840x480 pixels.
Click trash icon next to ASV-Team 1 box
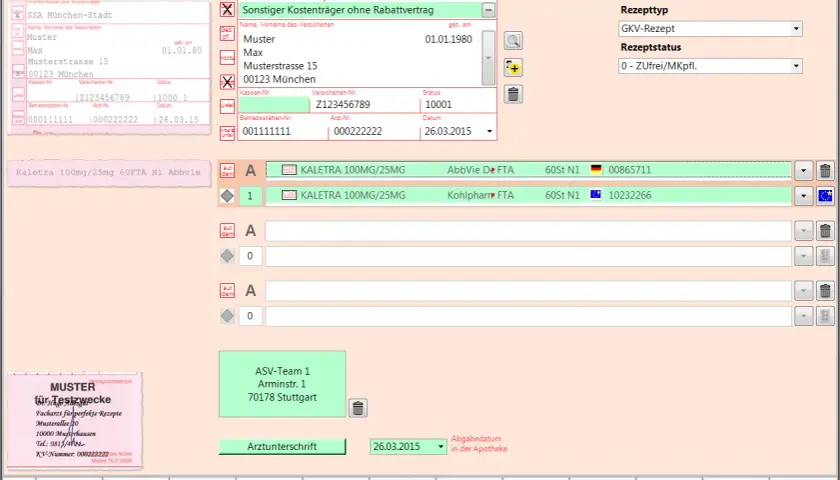[358, 408]
